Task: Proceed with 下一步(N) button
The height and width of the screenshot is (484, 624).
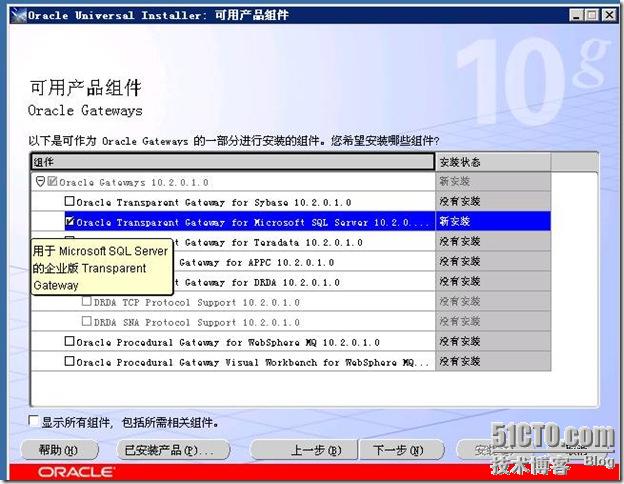Action: (401, 450)
